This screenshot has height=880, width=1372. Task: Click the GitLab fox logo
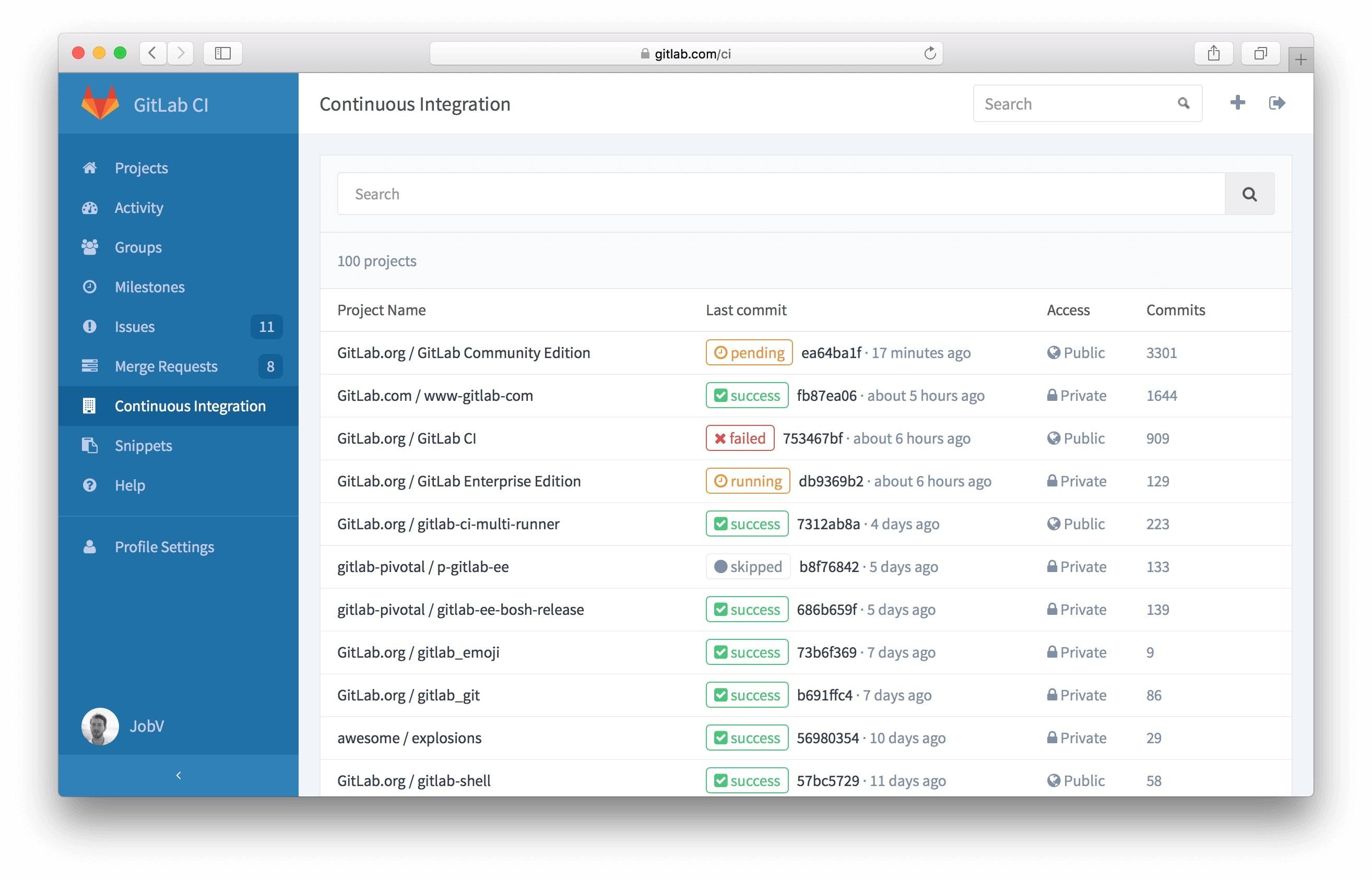100,103
